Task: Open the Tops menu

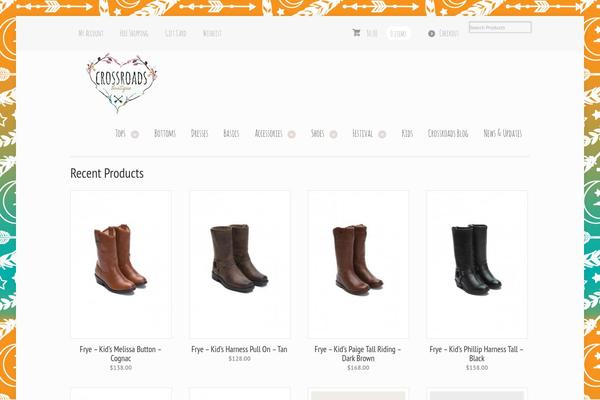Action: [x=120, y=133]
